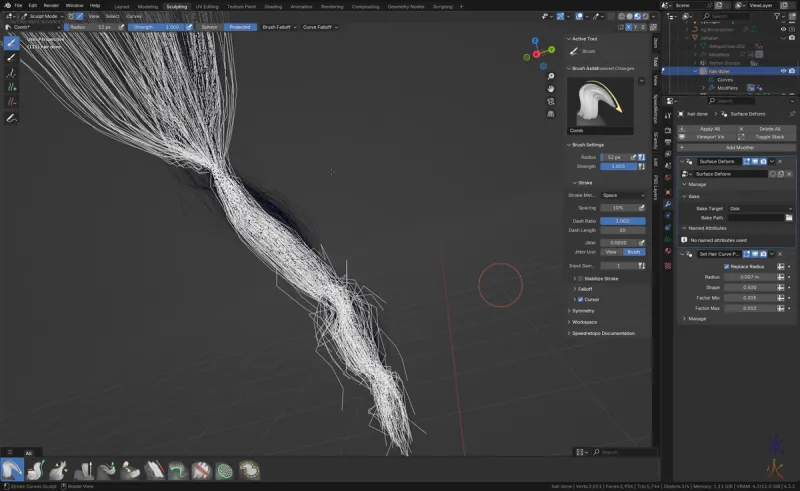The height and width of the screenshot is (491, 800).
Task: Select first brush asset thumbnail in bottom shelf
Action: pyautogui.click(x=12, y=470)
